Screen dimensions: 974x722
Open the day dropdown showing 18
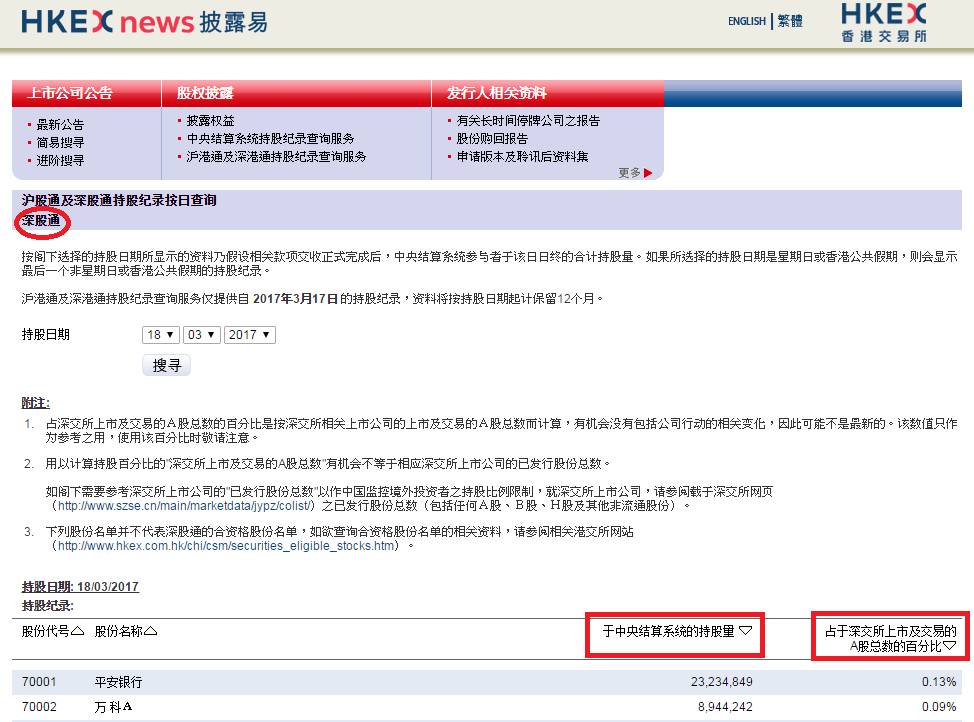pyautogui.click(x=159, y=335)
